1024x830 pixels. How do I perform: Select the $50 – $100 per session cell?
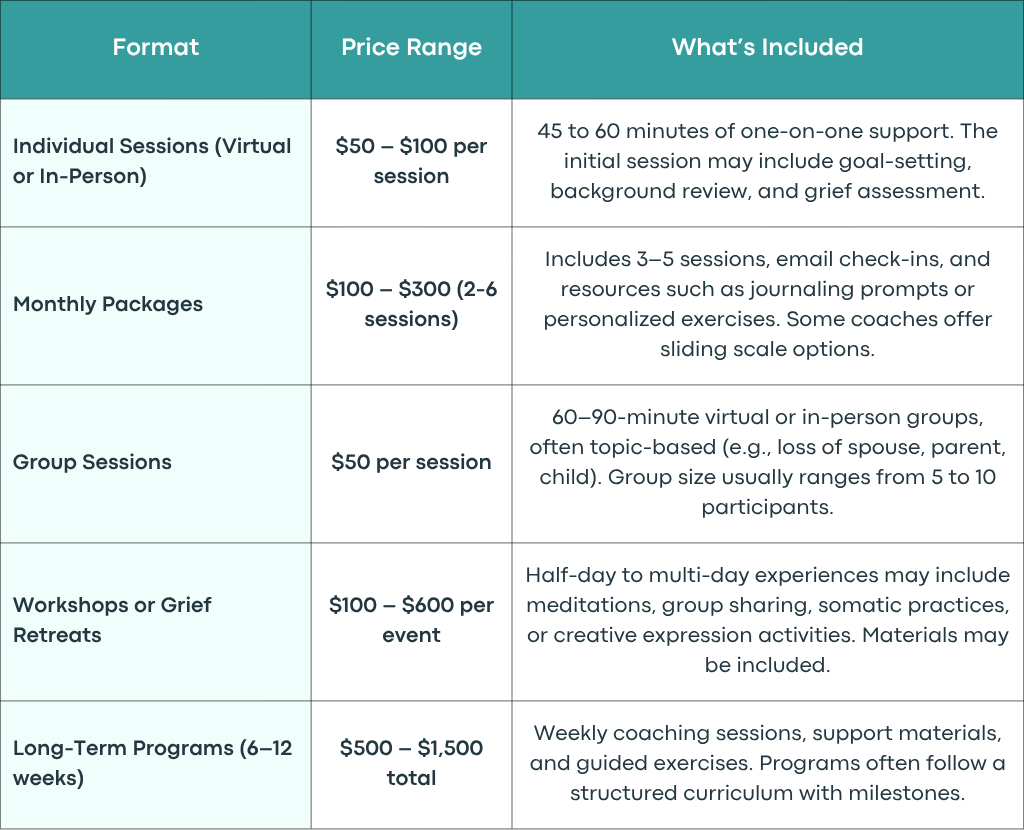411,161
